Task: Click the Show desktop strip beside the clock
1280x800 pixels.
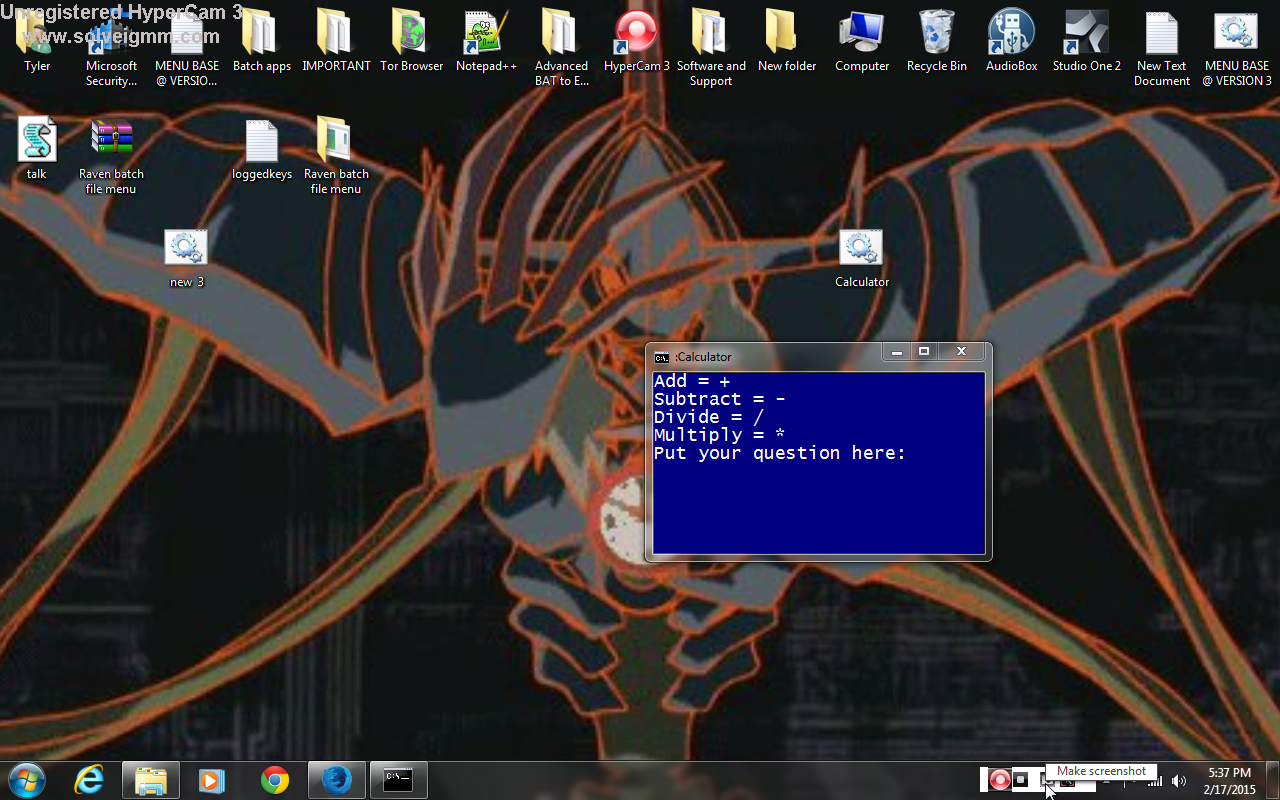Action: (x=1272, y=780)
